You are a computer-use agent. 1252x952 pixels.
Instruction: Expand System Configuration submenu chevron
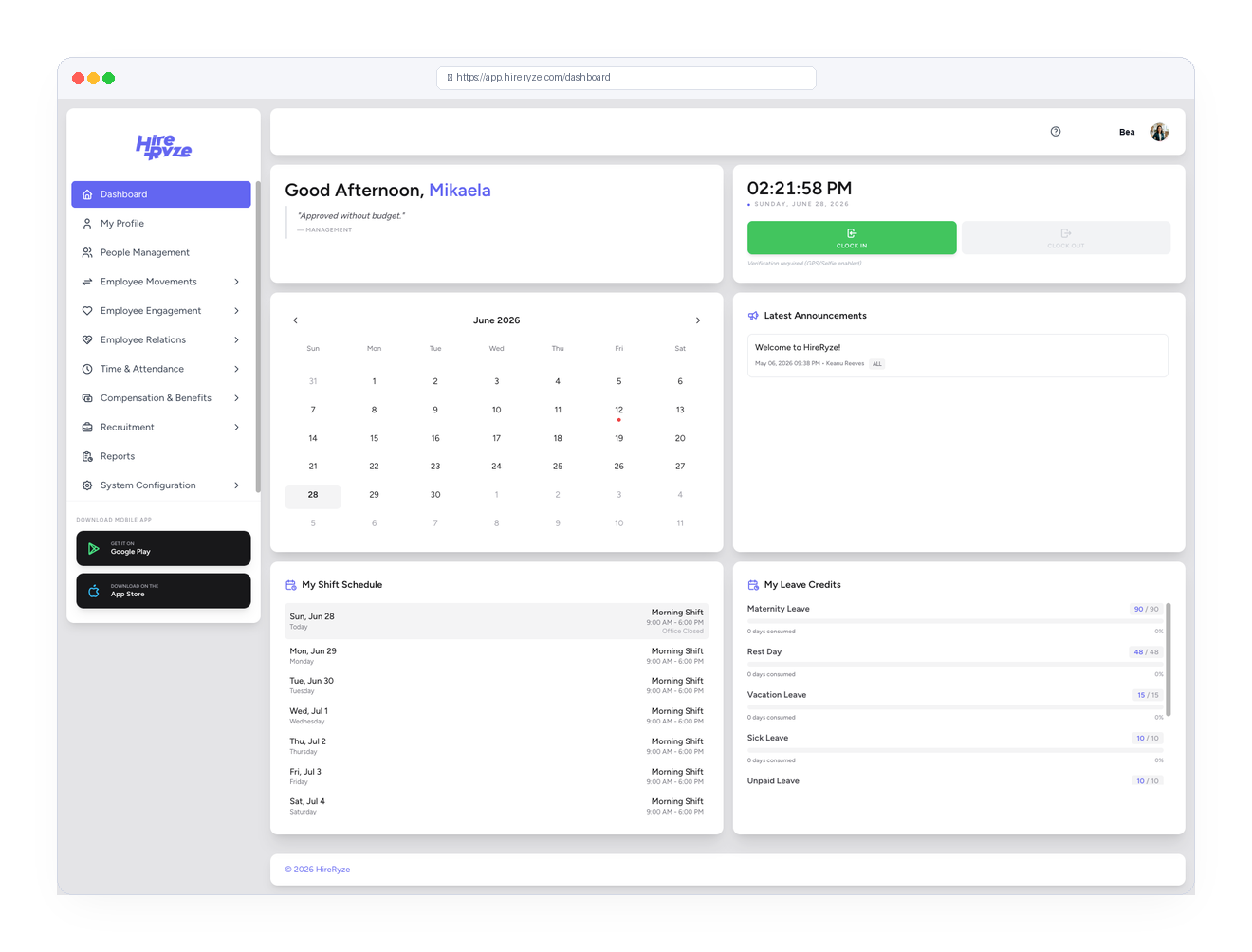point(236,485)
